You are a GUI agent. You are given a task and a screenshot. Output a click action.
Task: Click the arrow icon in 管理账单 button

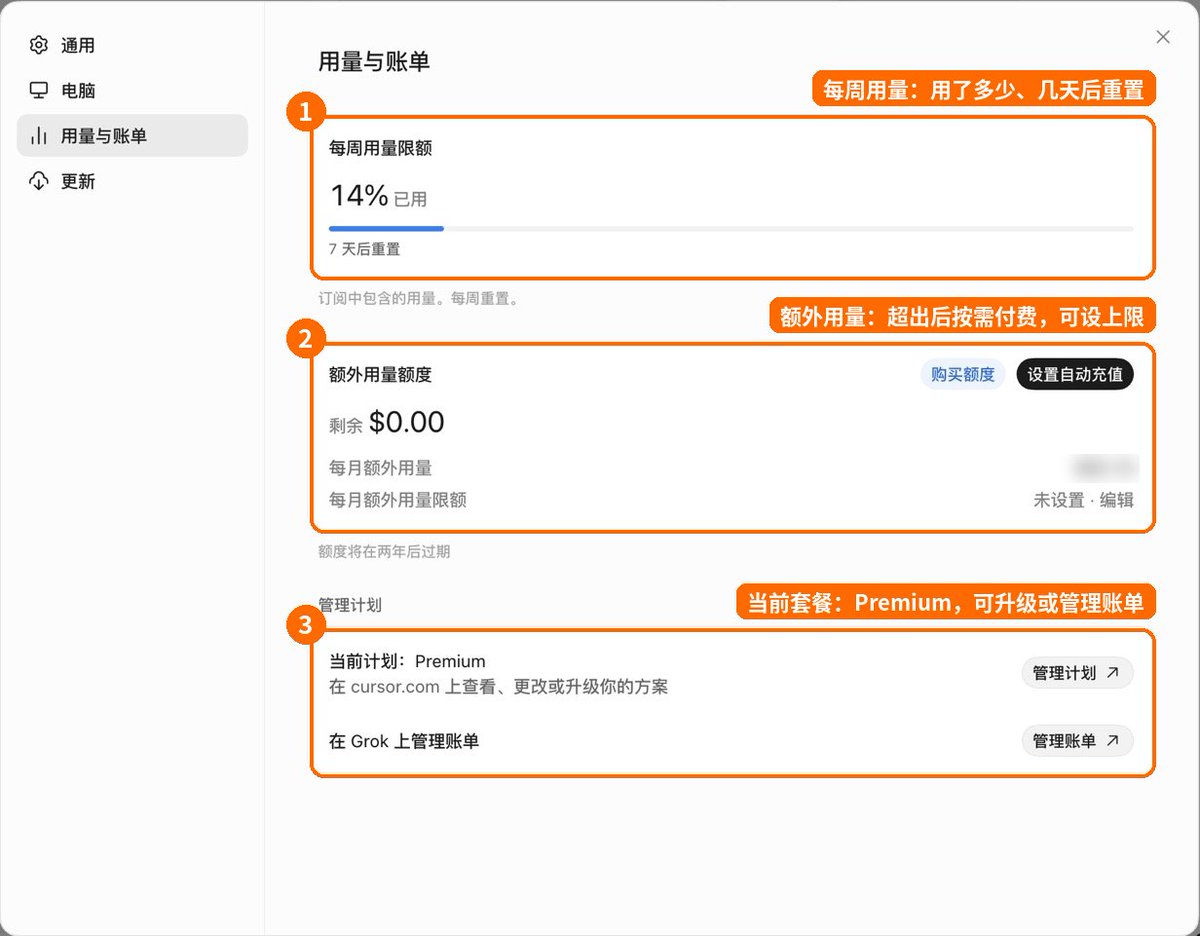tap(1112, 741)
